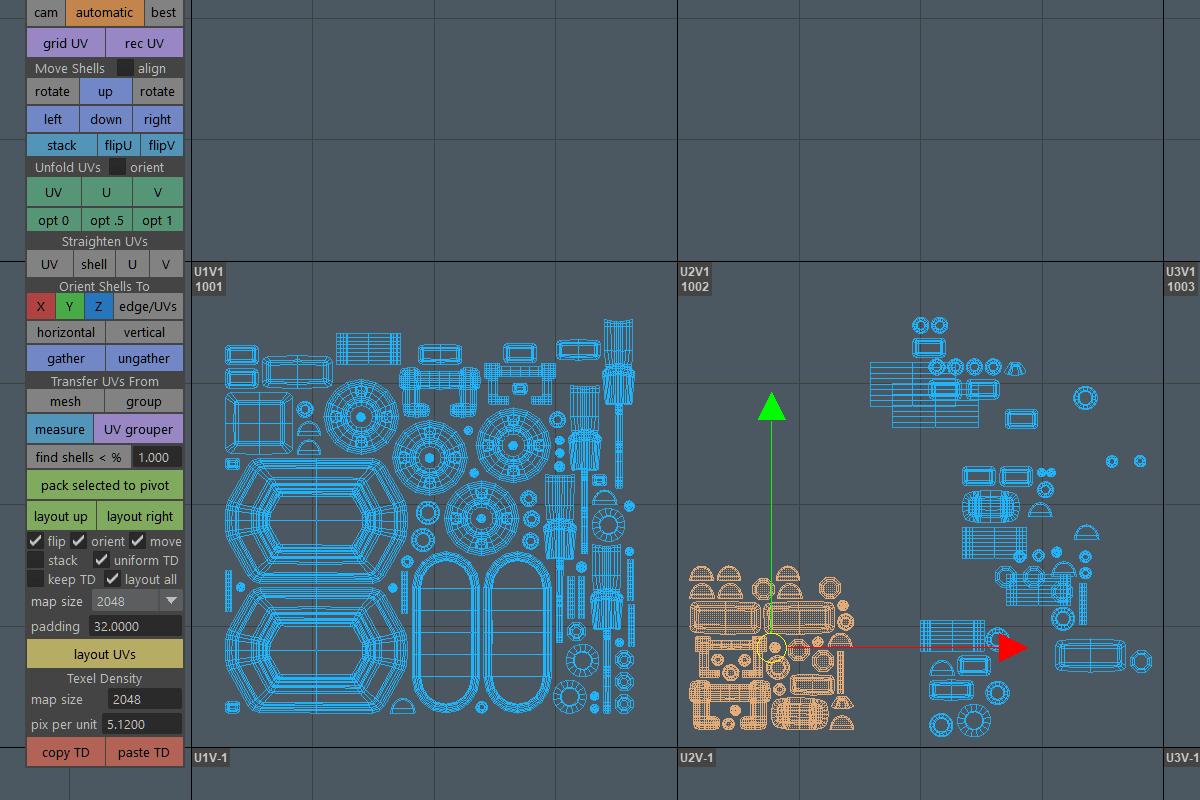Click the padding value field
This screenshot has width=1200, height=800.
(135, 626)
